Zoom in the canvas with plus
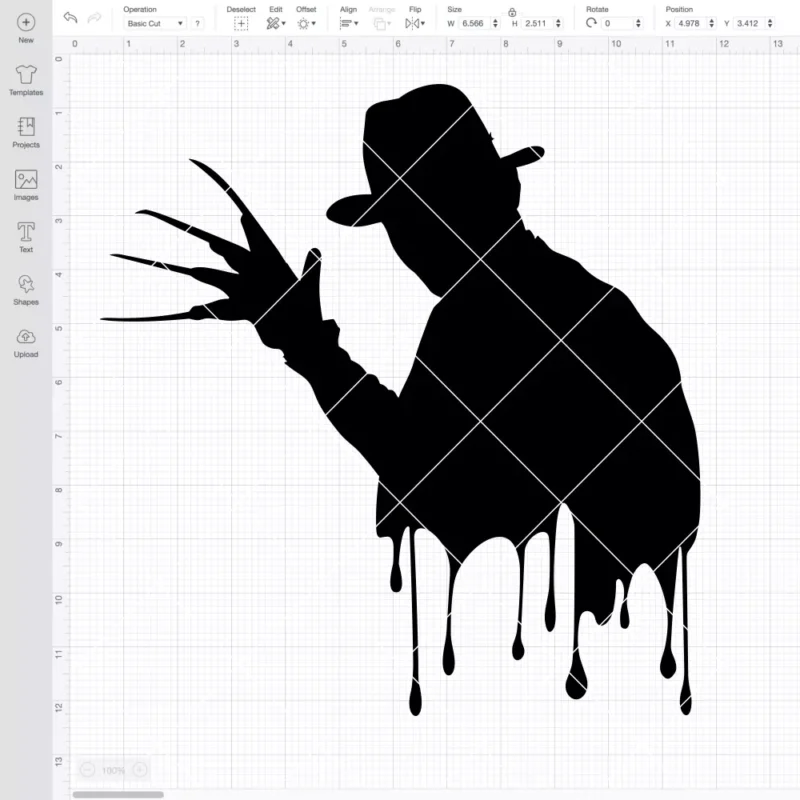This screenshot has height=800, width=800. click(x=140, y=769)
